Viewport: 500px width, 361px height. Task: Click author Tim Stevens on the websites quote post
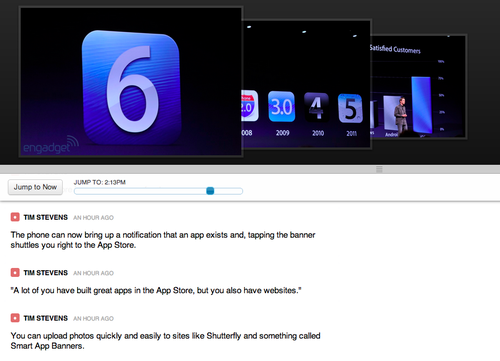tap(46, 273)
